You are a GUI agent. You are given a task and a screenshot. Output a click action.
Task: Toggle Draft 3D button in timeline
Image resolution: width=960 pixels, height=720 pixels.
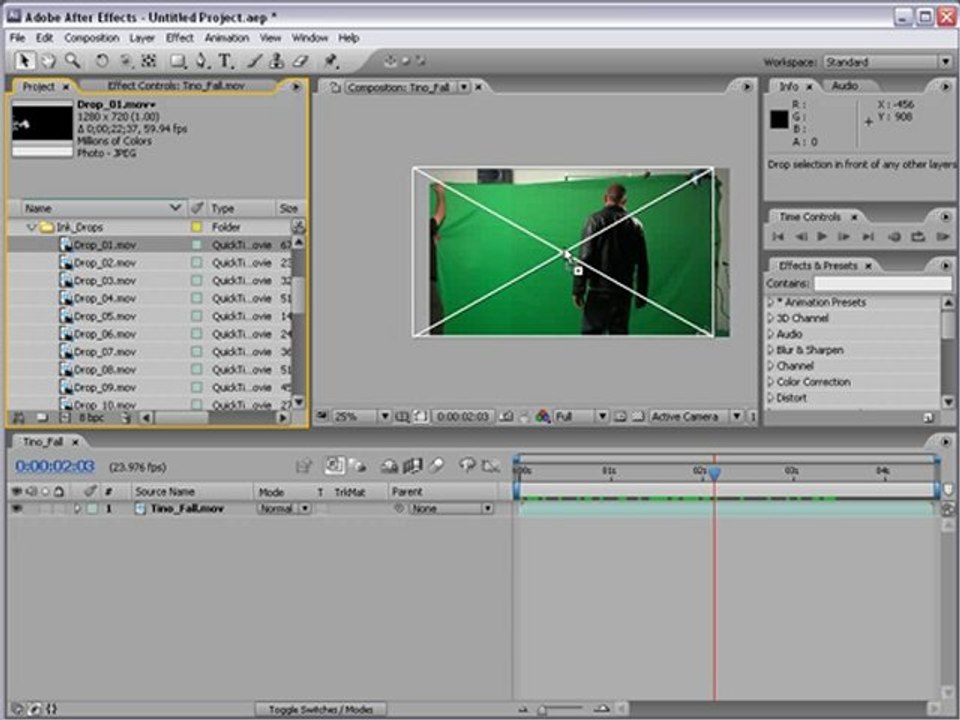tap(358, 467)
